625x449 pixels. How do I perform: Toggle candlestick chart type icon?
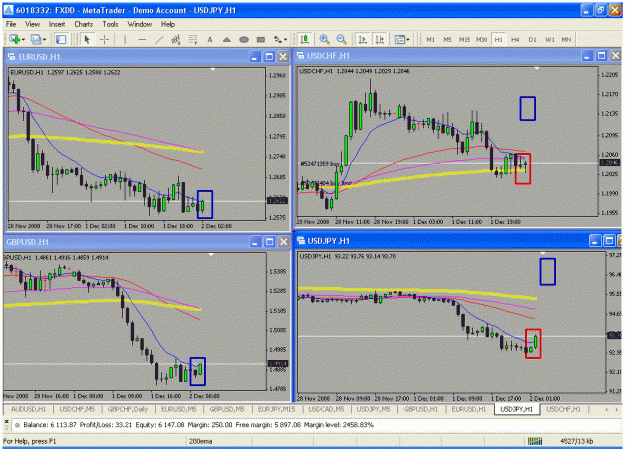point(305,39)
